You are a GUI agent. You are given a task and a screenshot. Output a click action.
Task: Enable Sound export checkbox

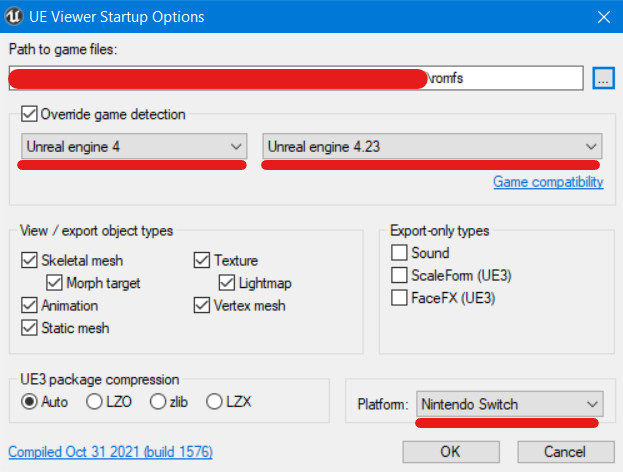click(x=400, y=253)
